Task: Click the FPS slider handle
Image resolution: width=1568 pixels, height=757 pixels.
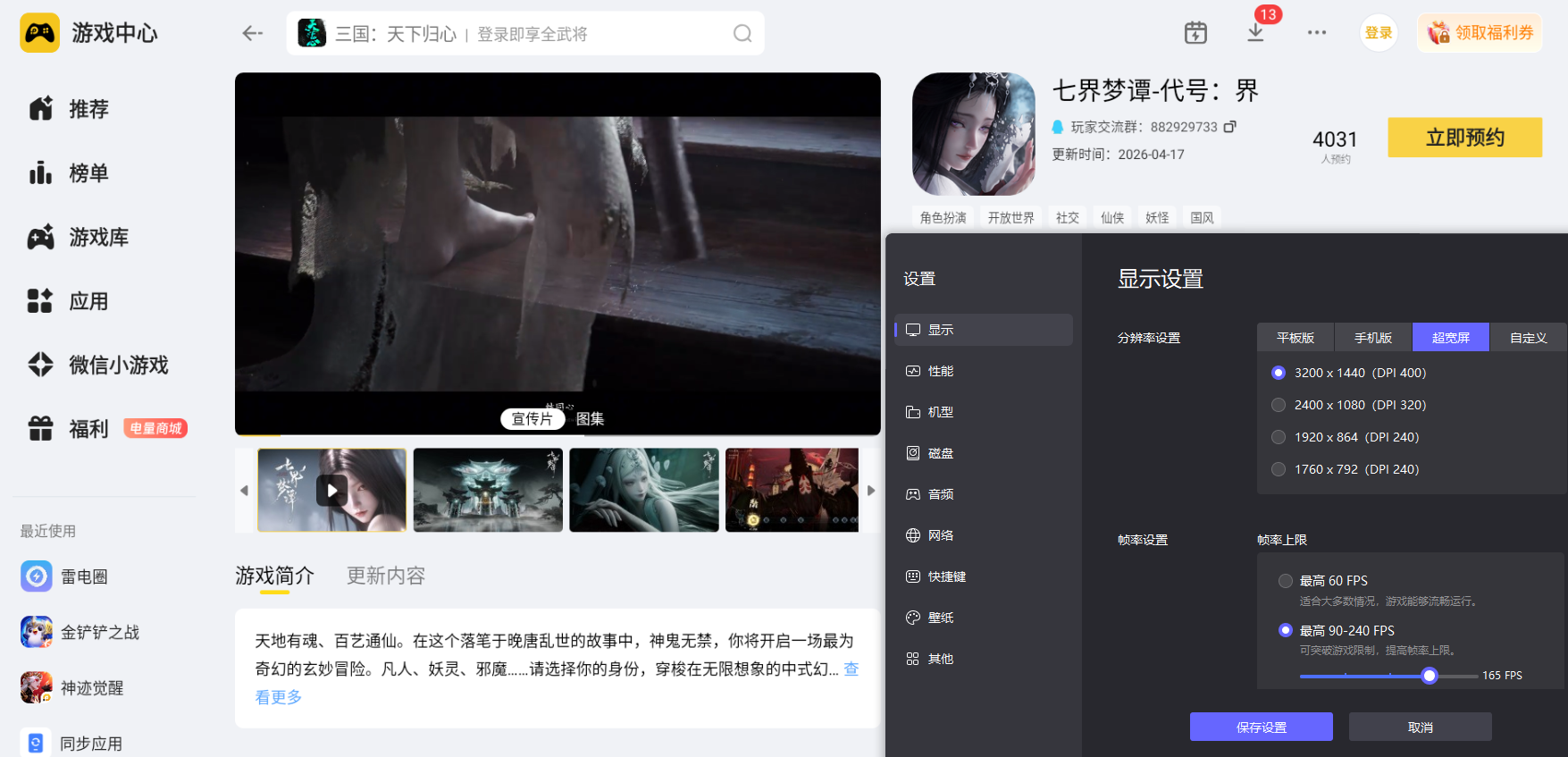Action: click(1430, 676)
